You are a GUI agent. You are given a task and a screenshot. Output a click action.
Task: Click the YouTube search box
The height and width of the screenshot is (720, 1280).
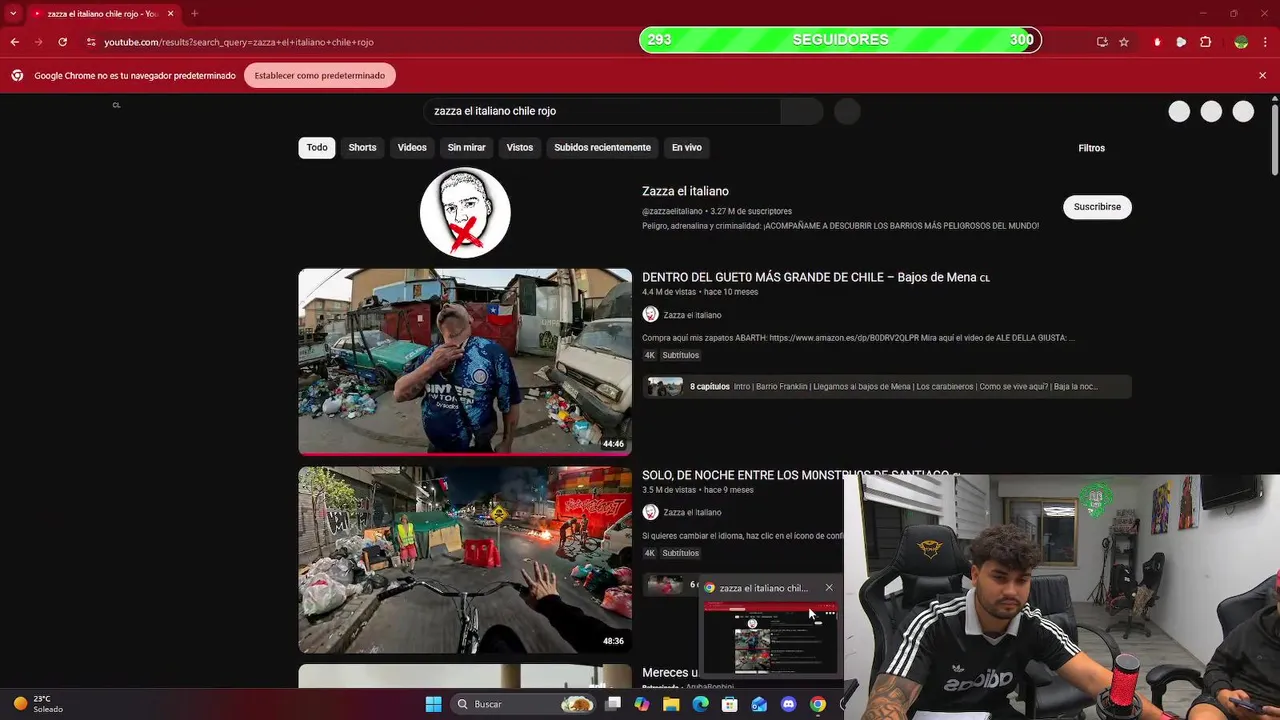[x=601, y=111]
